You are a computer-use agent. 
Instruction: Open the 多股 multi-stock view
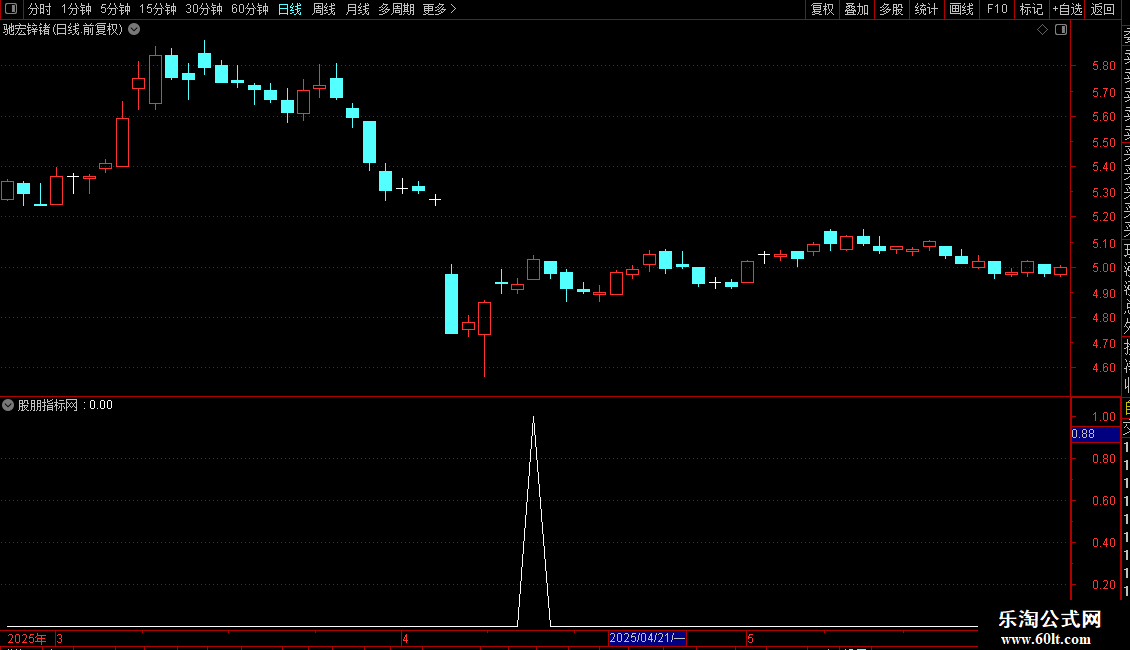[x=891, y=9]
